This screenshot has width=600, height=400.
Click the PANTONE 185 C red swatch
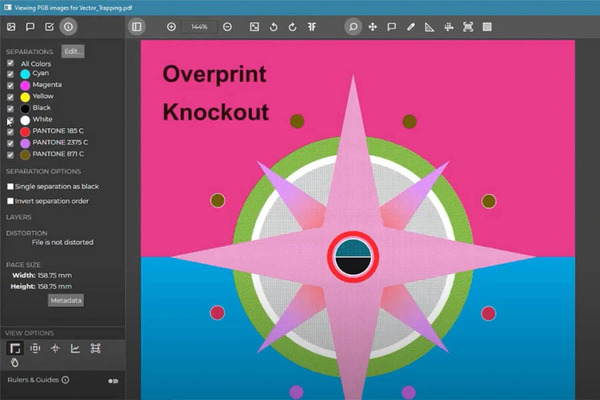click(25, 132)
